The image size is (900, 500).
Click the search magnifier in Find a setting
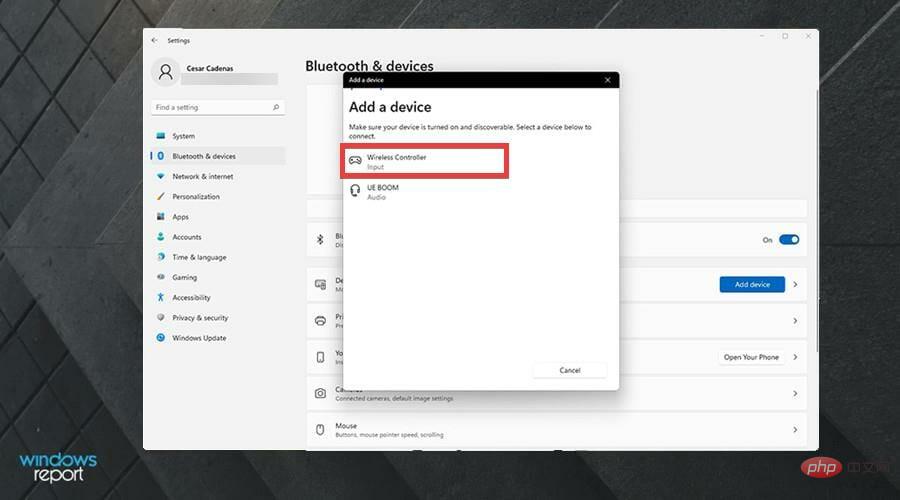click(x=276, y=107)
